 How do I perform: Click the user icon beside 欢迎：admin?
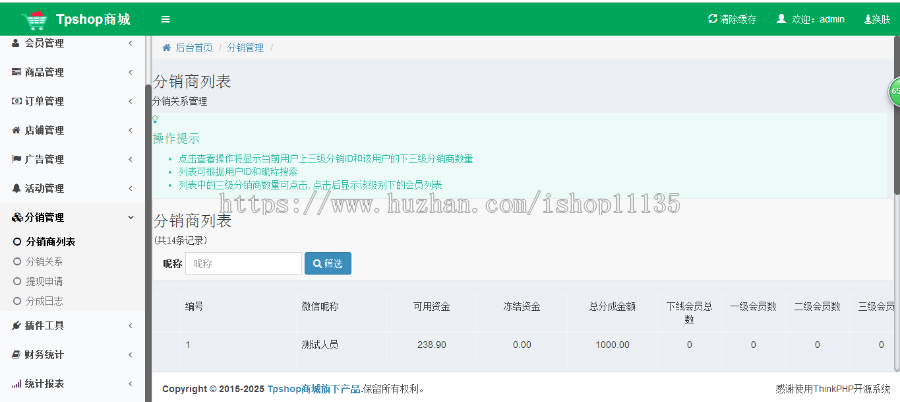coord(781,18)
